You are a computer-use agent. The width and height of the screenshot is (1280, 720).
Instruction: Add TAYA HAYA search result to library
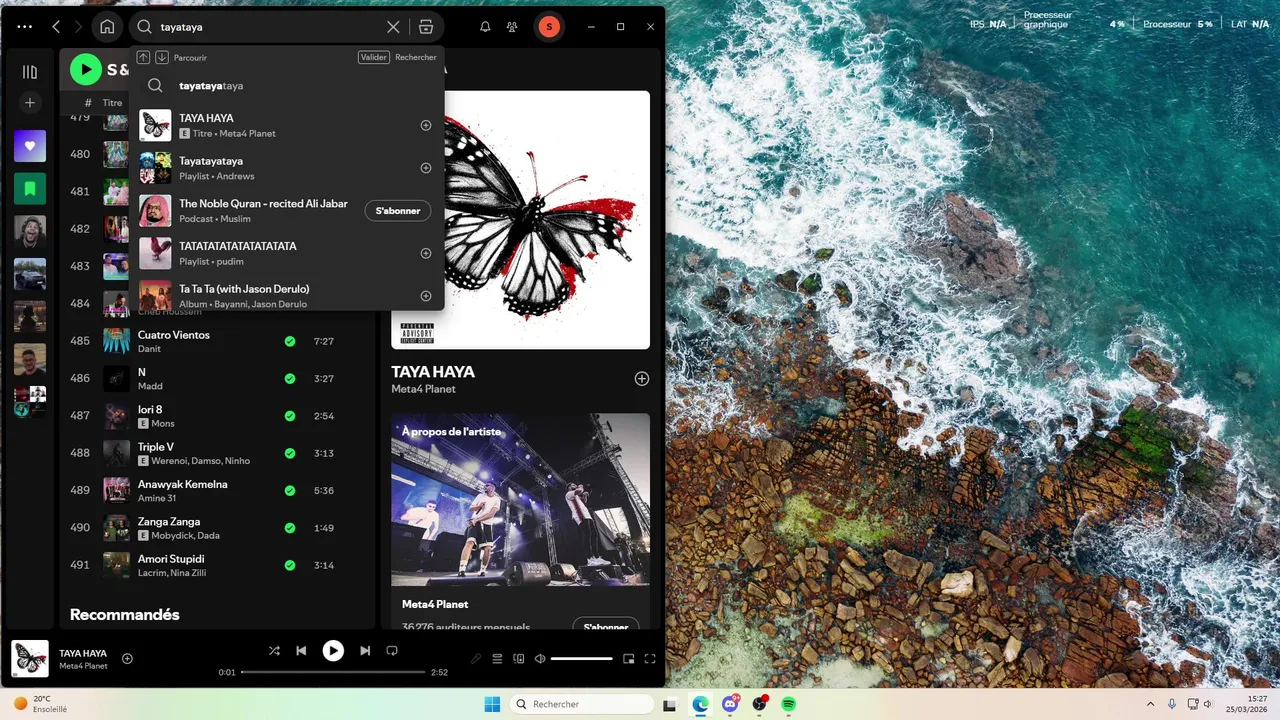tap(425, 125)
